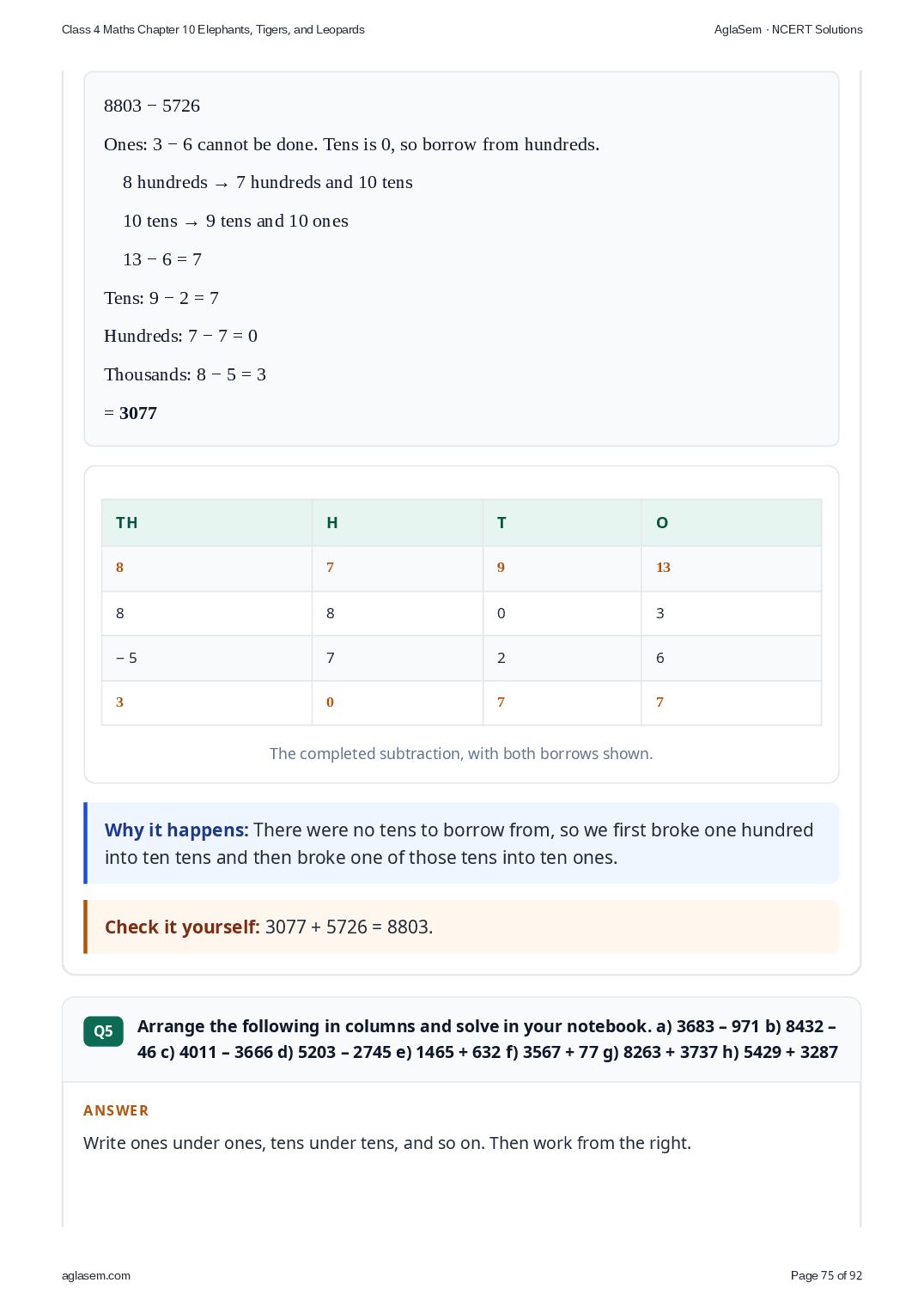This screenshot has height=1307, width=924.
Task: Click the Page 75 of 92 indicator
Action: click(826, 1275)
